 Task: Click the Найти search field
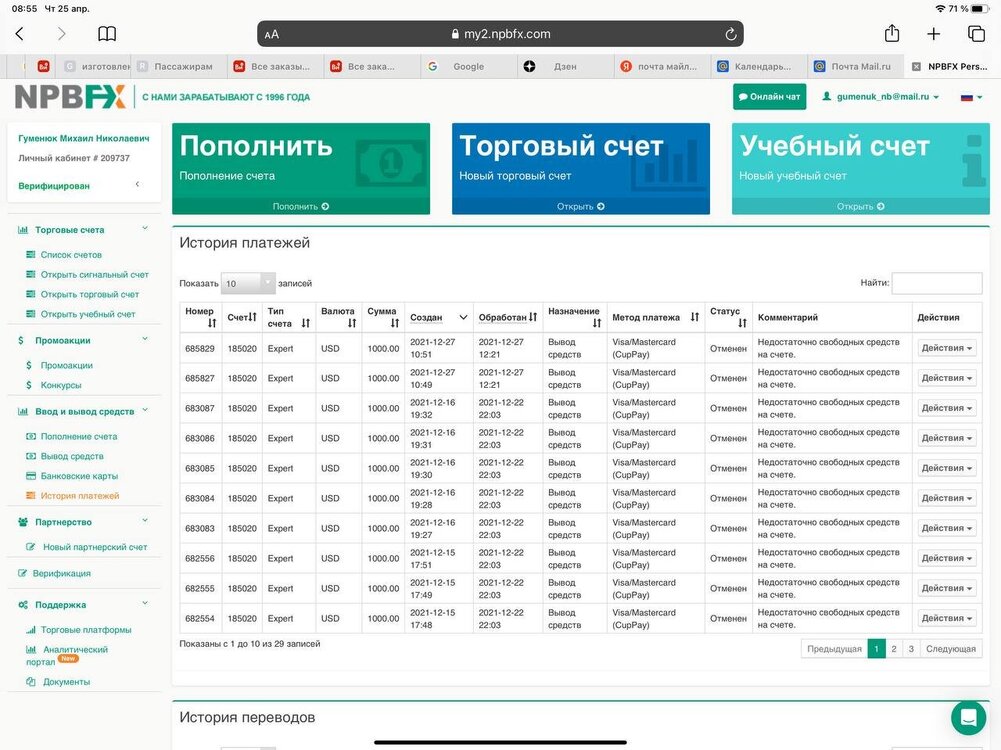pos(937,283)
